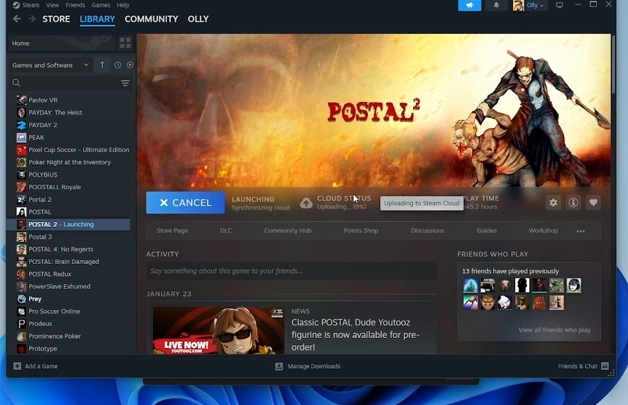The width and height of the screenshot is (628, 405).
Task: Select POSTAL 2 - Launching in list
Action: 68,224
